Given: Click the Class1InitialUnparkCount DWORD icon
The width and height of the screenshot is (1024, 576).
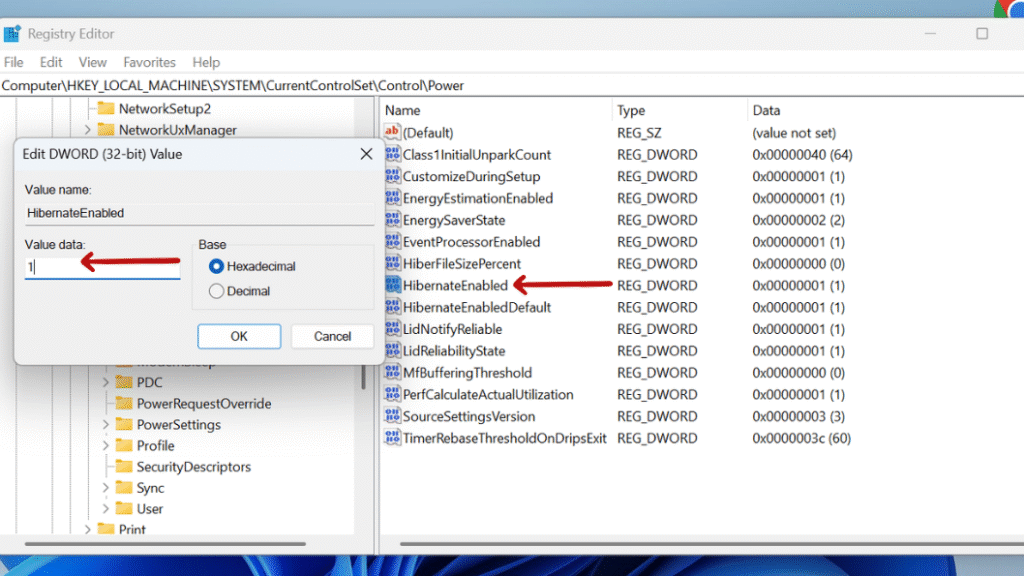Looking at the screenshot, I should [x=392, y=154].
